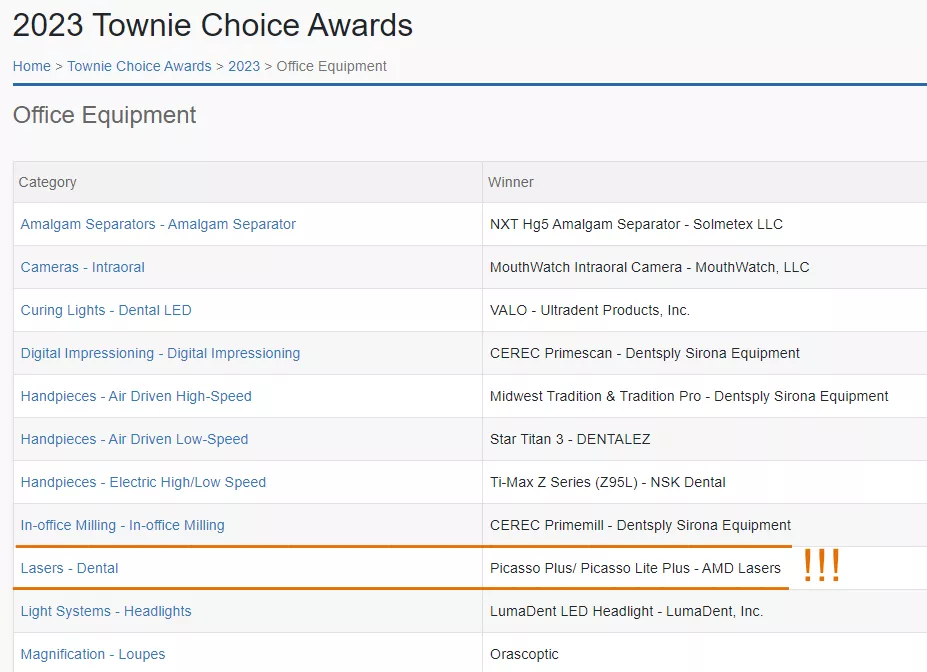Open Handpieces - Electric High/Low Speed link
The width and height of the screenshot is (927, 672).
pos(143,483)
